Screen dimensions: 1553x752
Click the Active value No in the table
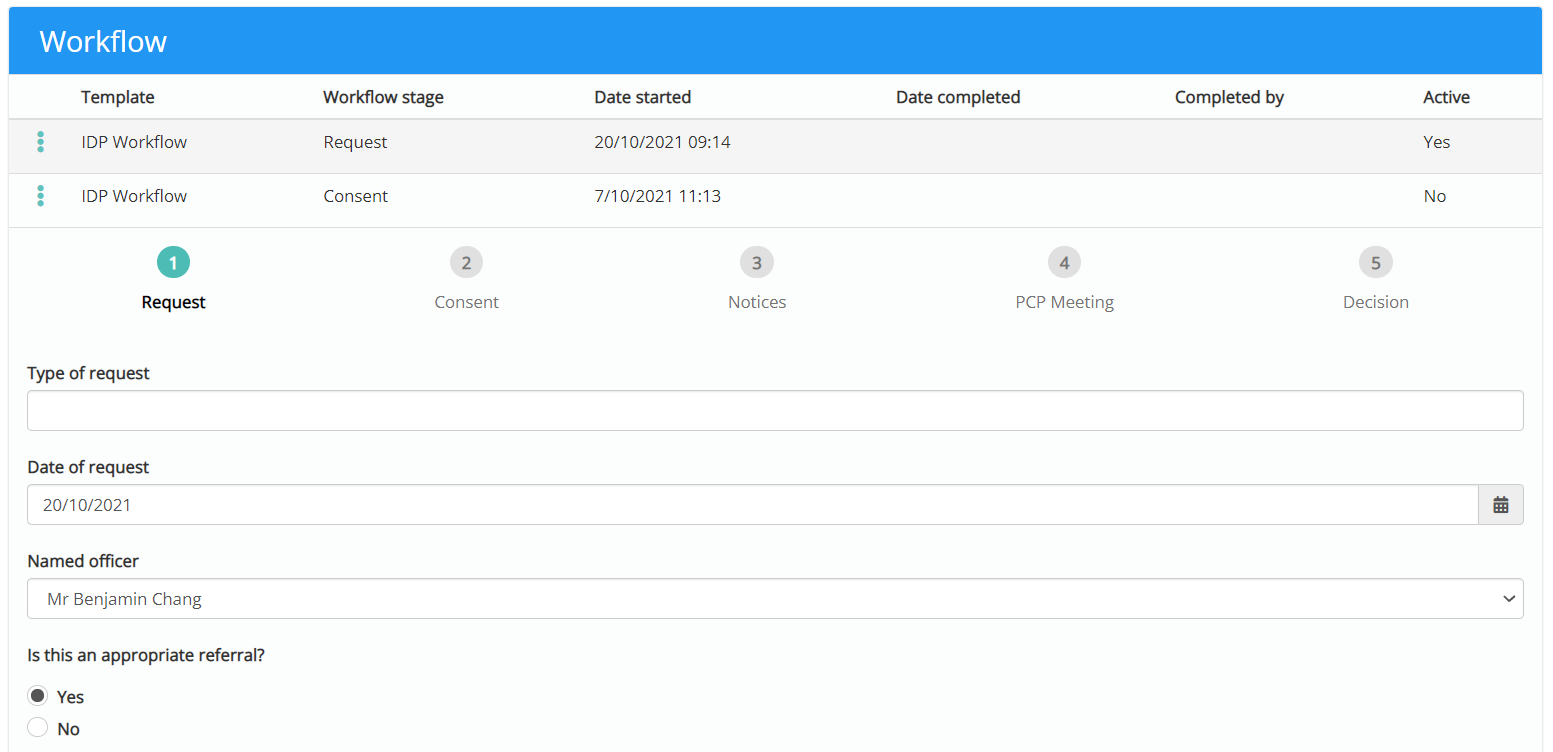(1434, 196)
